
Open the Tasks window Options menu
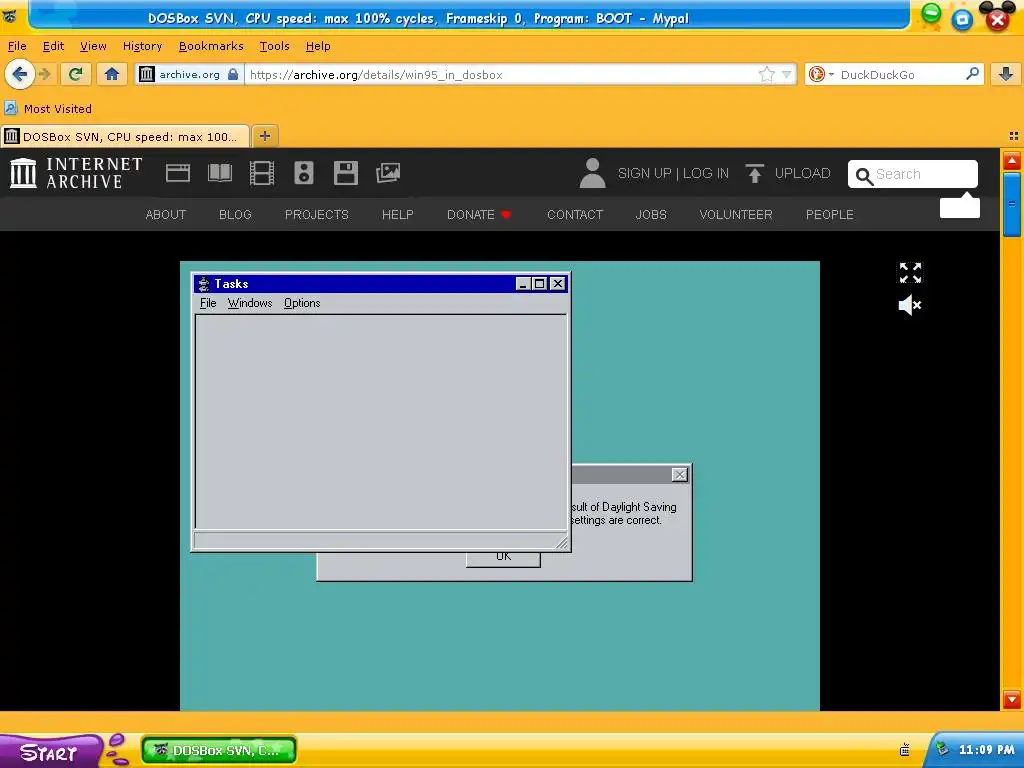302,303
